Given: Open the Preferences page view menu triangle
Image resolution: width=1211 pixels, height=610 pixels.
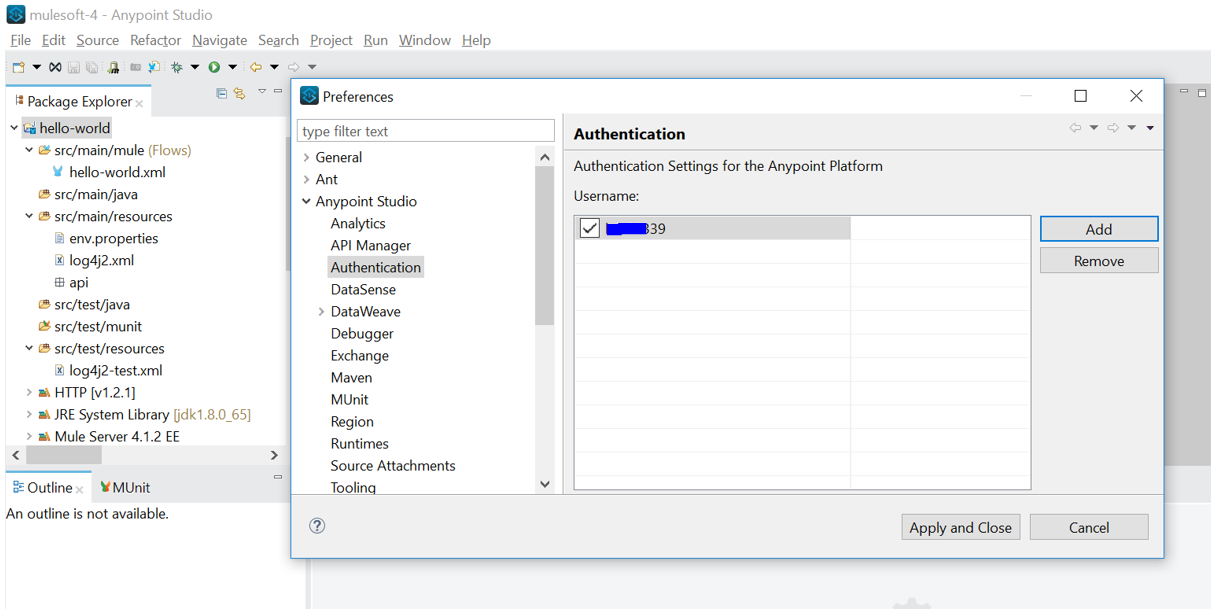Looking at the screenshot, I should click(x=1150, y=128).
